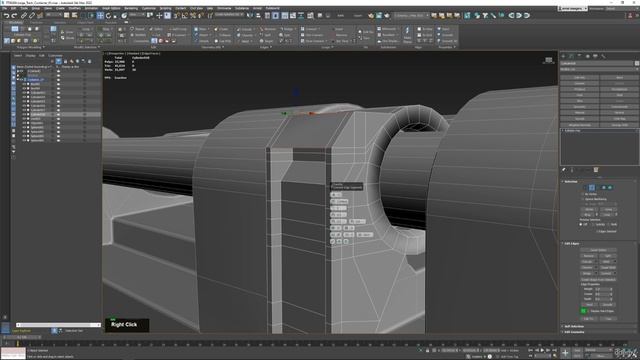Click Create Shape From Selection button
Screen dimensions: 640x360
pyautogui.click(x=598, y=279)
